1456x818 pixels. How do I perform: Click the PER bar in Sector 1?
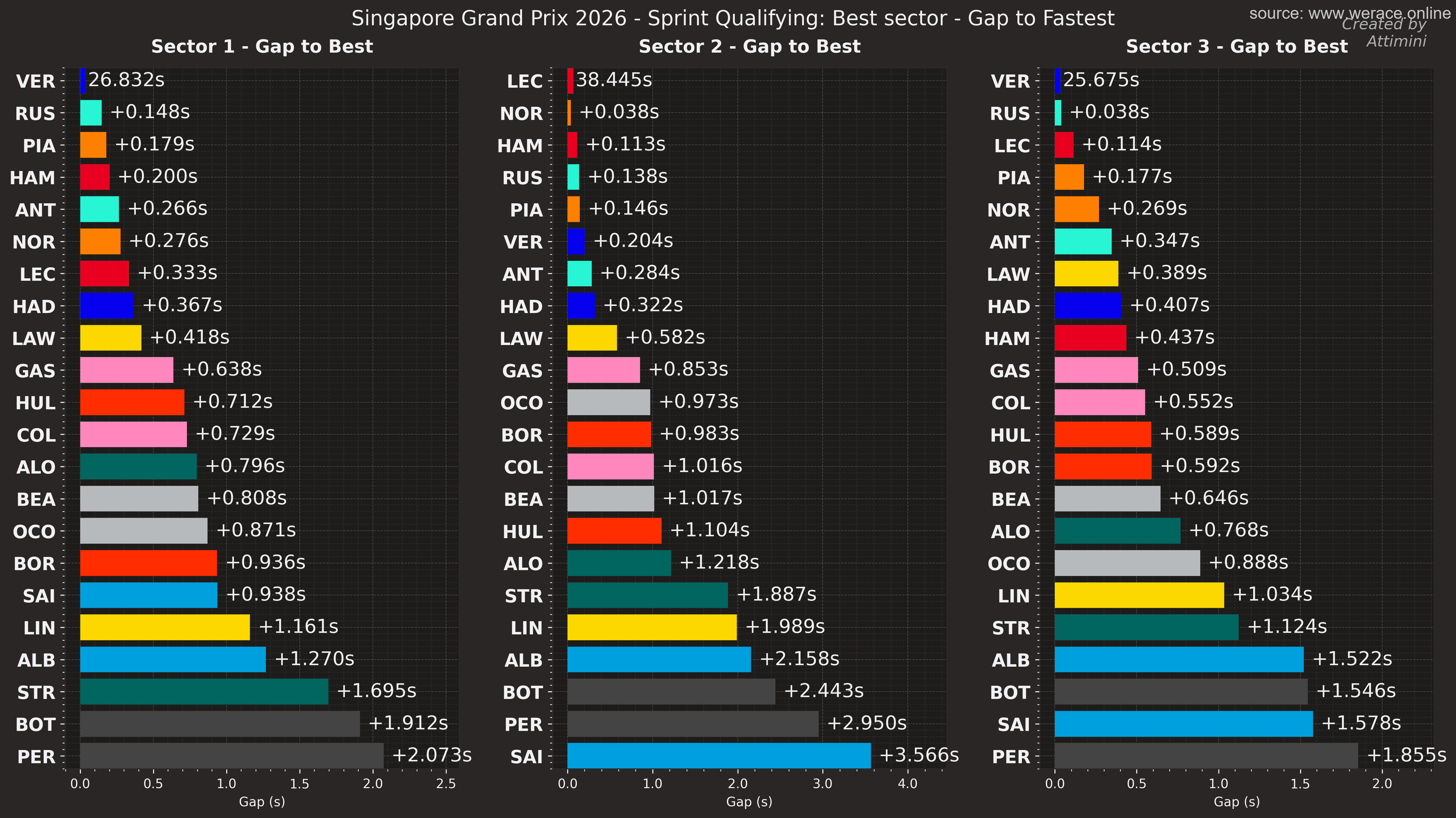[232, 755]
